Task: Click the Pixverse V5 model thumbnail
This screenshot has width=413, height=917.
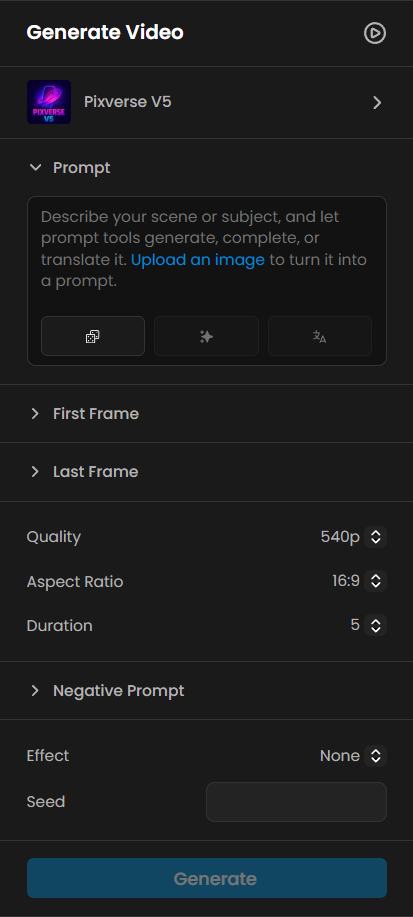Action: (49, 102)
